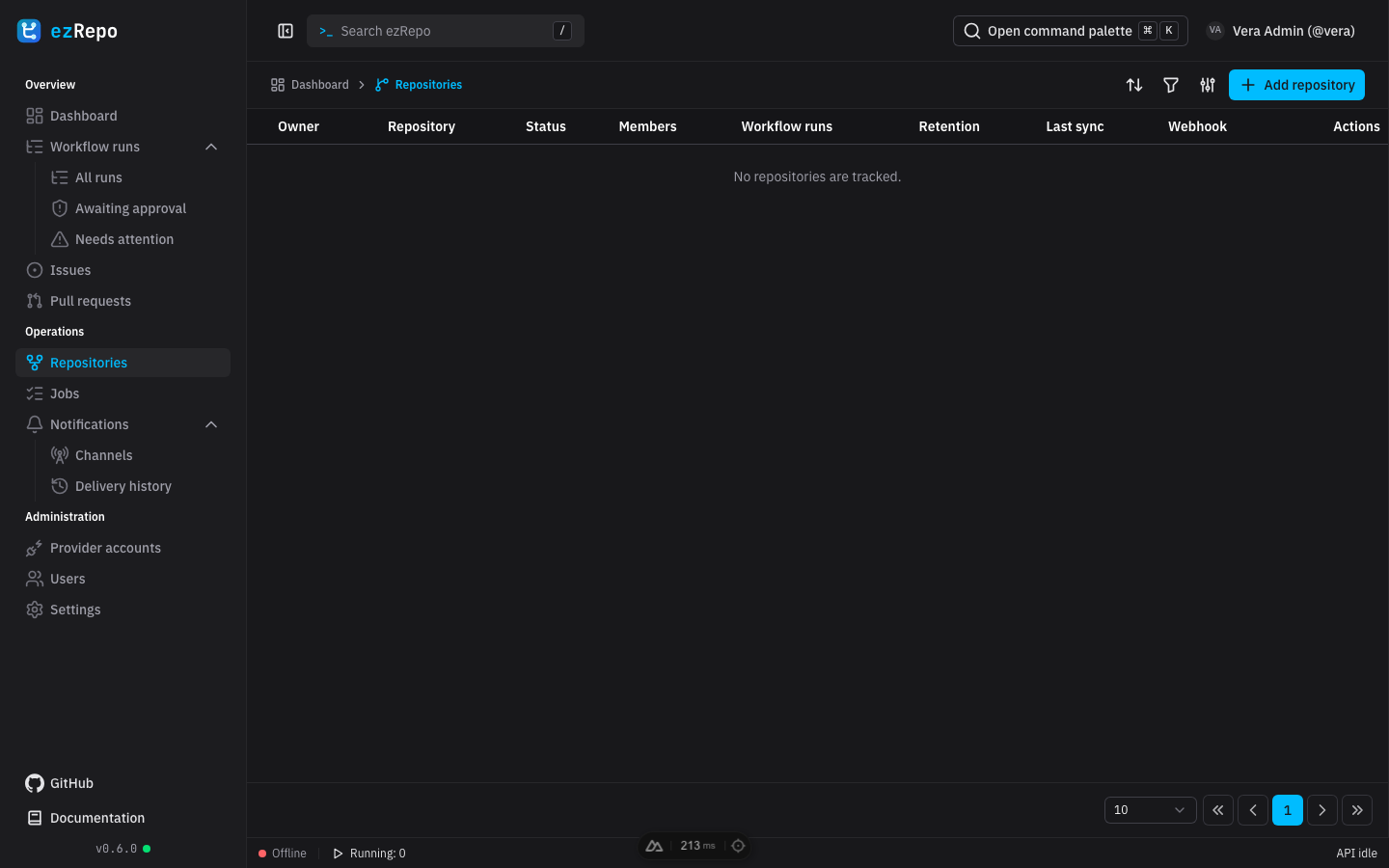Go to Issues page
This screenshot has height=868, width=1389.
click(123, 270)
